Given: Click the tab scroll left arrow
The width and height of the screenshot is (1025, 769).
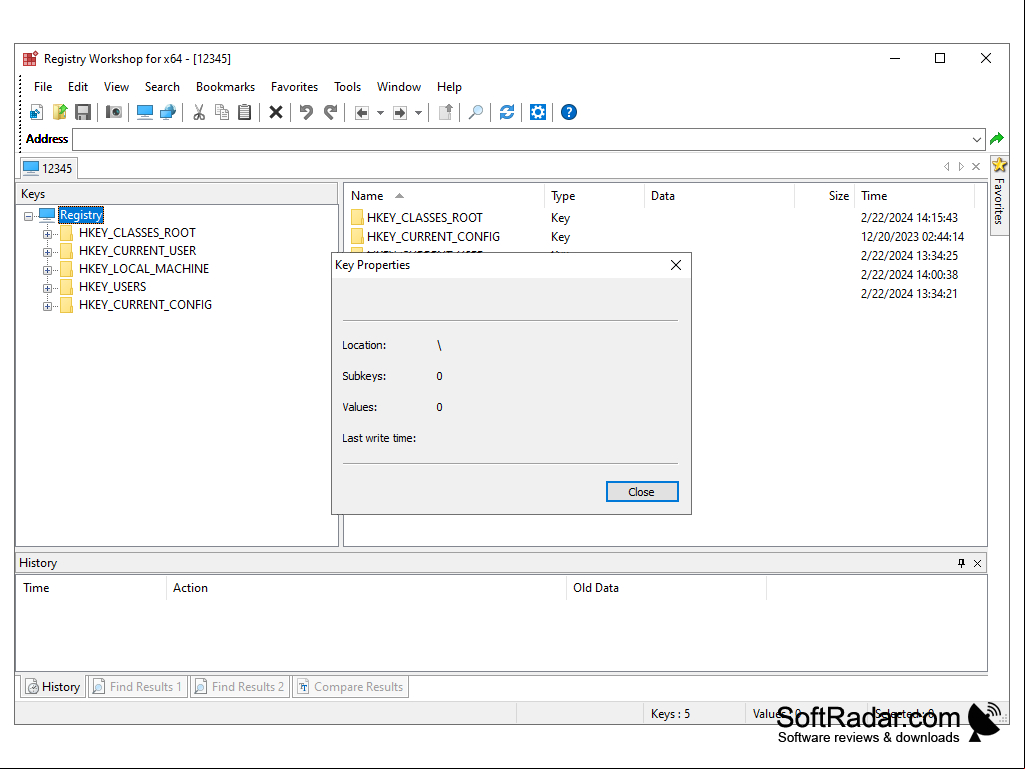Looking at the screenshot, I should [947, 167].
